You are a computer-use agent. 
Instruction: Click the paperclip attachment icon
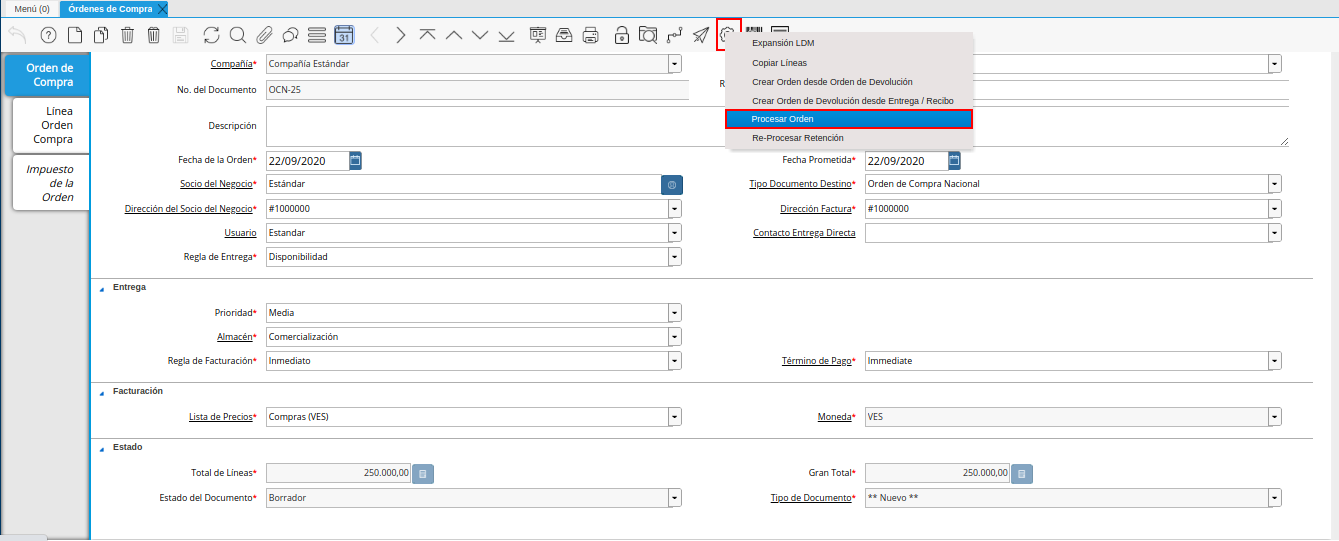[264, 35]
